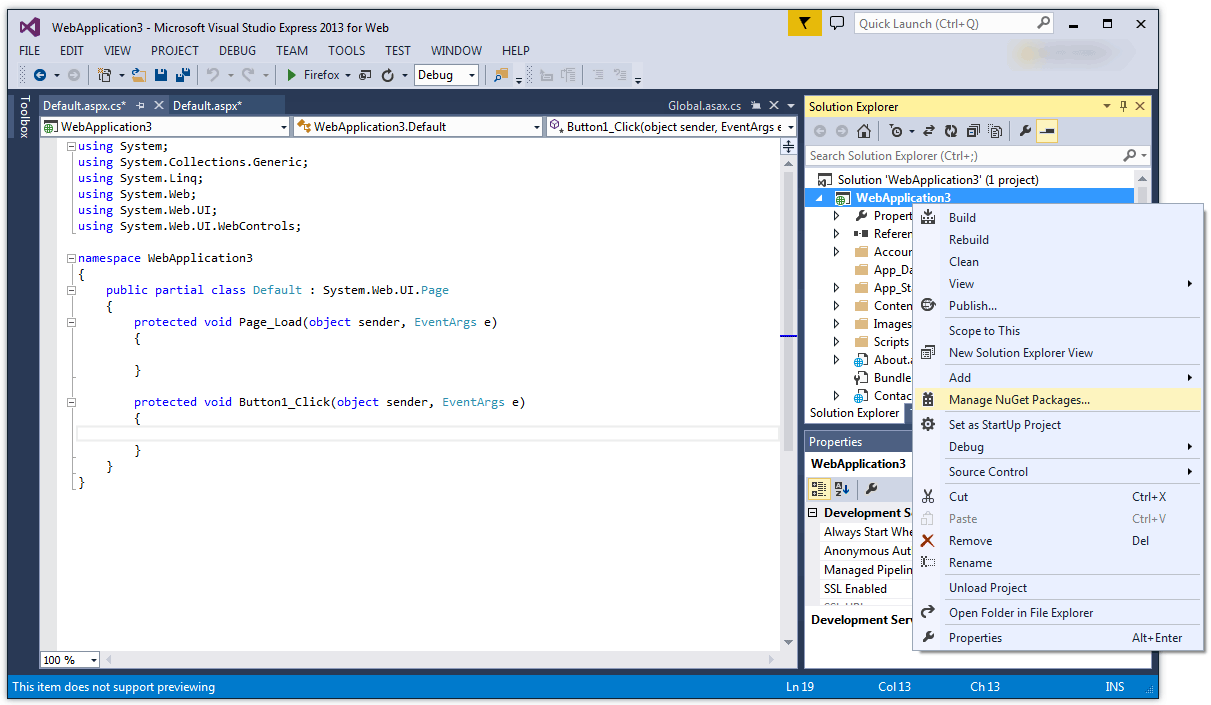Open the Button1_Click member dropdown

[791, 127]
